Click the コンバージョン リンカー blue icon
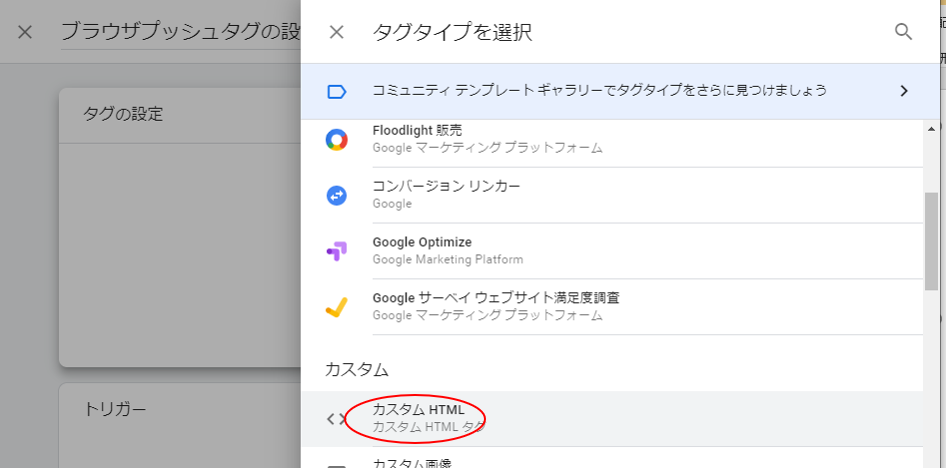 click(337, 195)
